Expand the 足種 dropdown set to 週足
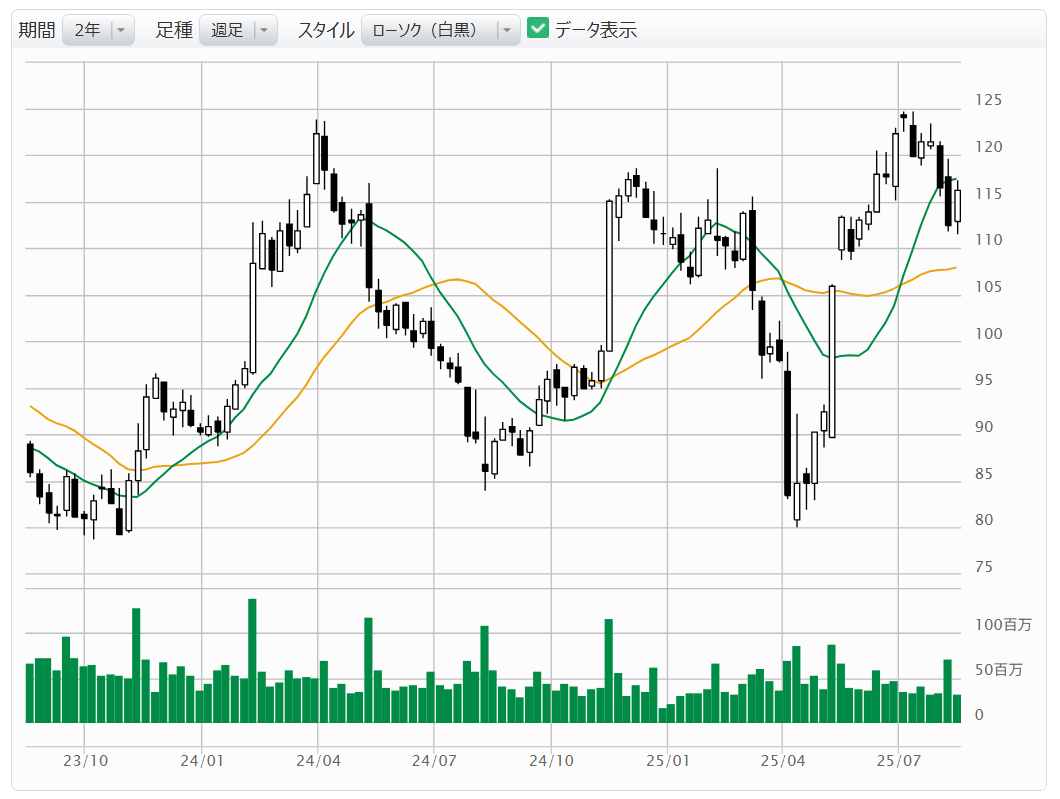Screen dimensions: 1060x799 coord(238,30)
